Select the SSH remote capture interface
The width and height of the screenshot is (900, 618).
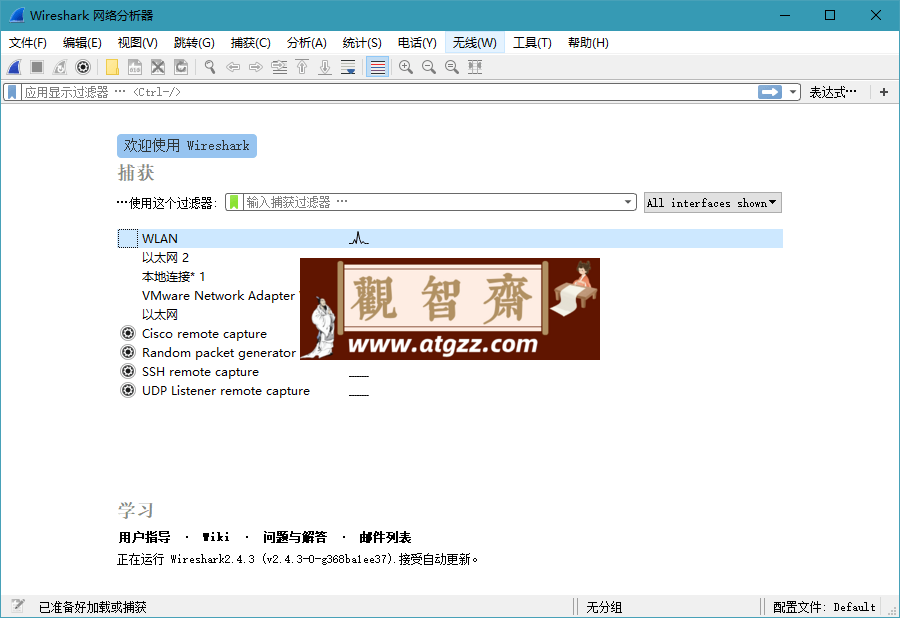(x=200, y=371)
